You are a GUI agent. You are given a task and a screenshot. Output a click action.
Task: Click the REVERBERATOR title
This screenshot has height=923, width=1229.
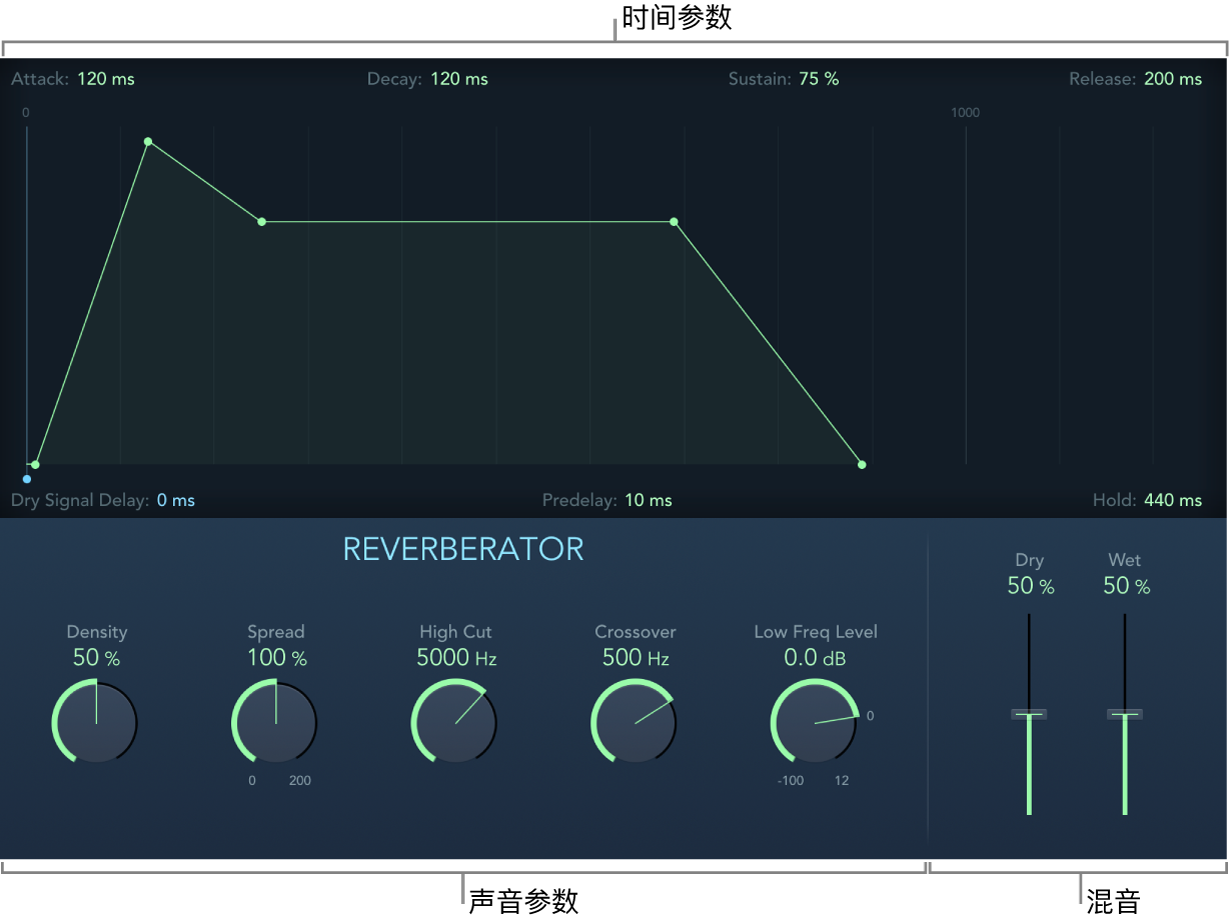point(463,549)
